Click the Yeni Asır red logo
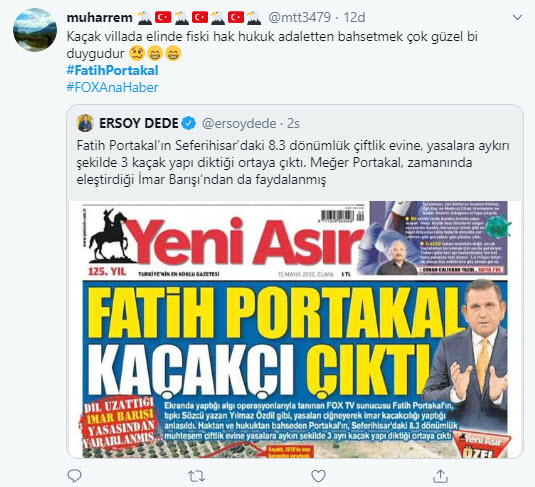Screen dimensions: 535x487 pyautogui.click(x=243, y=241)
